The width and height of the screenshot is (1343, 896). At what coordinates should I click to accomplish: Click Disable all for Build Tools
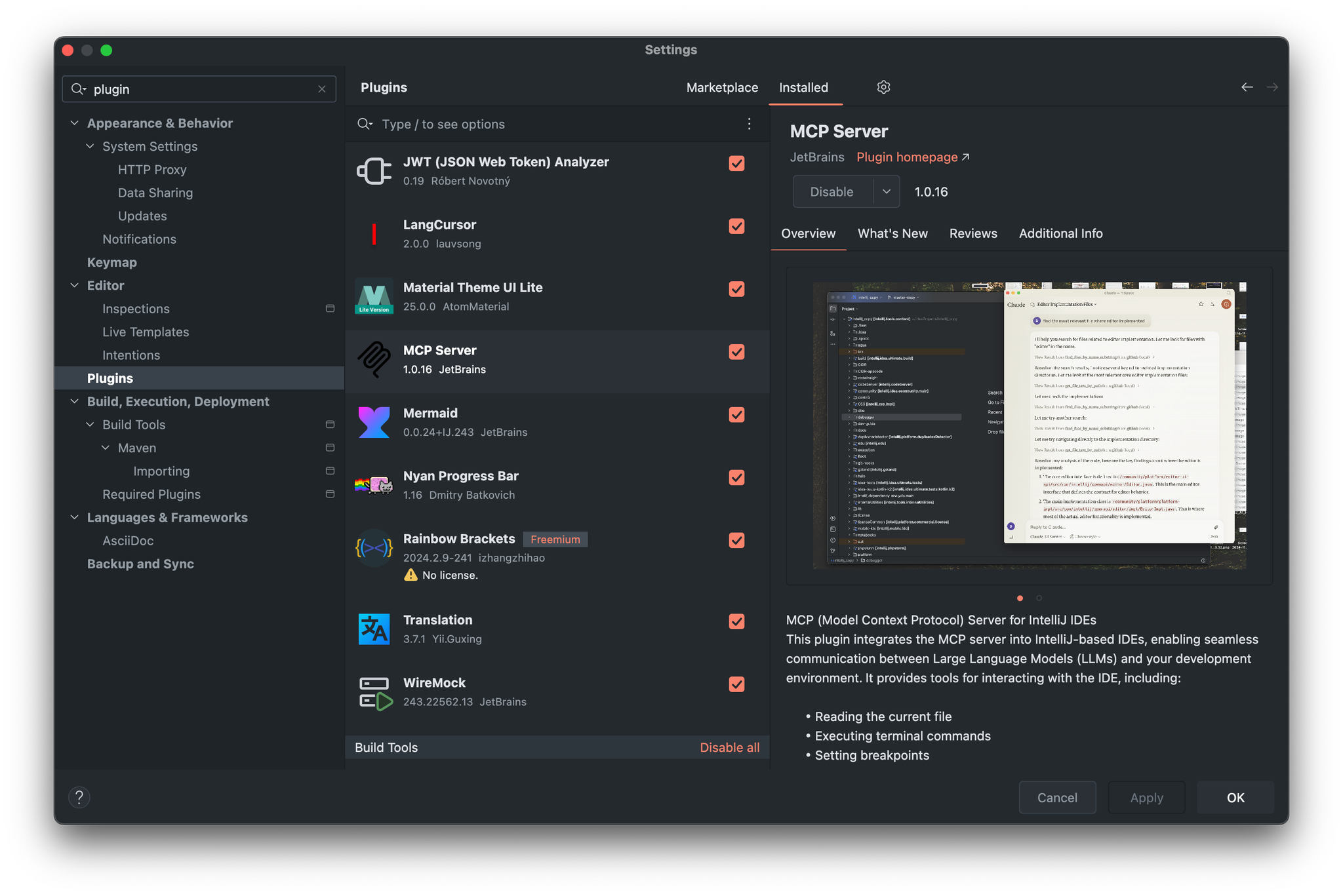pyautogui.click(x=729, y=747)
